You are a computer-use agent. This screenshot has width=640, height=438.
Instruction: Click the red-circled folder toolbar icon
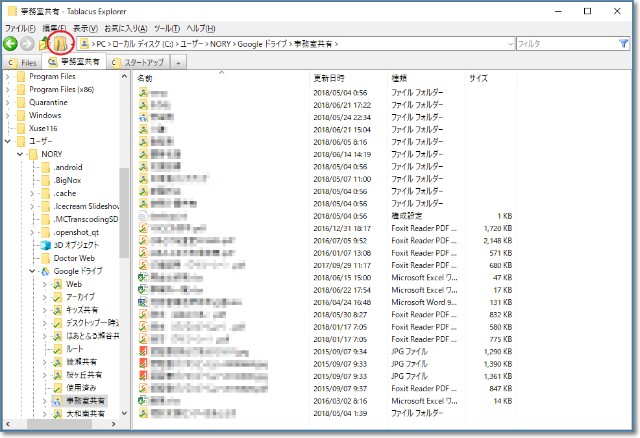[59, 44]
